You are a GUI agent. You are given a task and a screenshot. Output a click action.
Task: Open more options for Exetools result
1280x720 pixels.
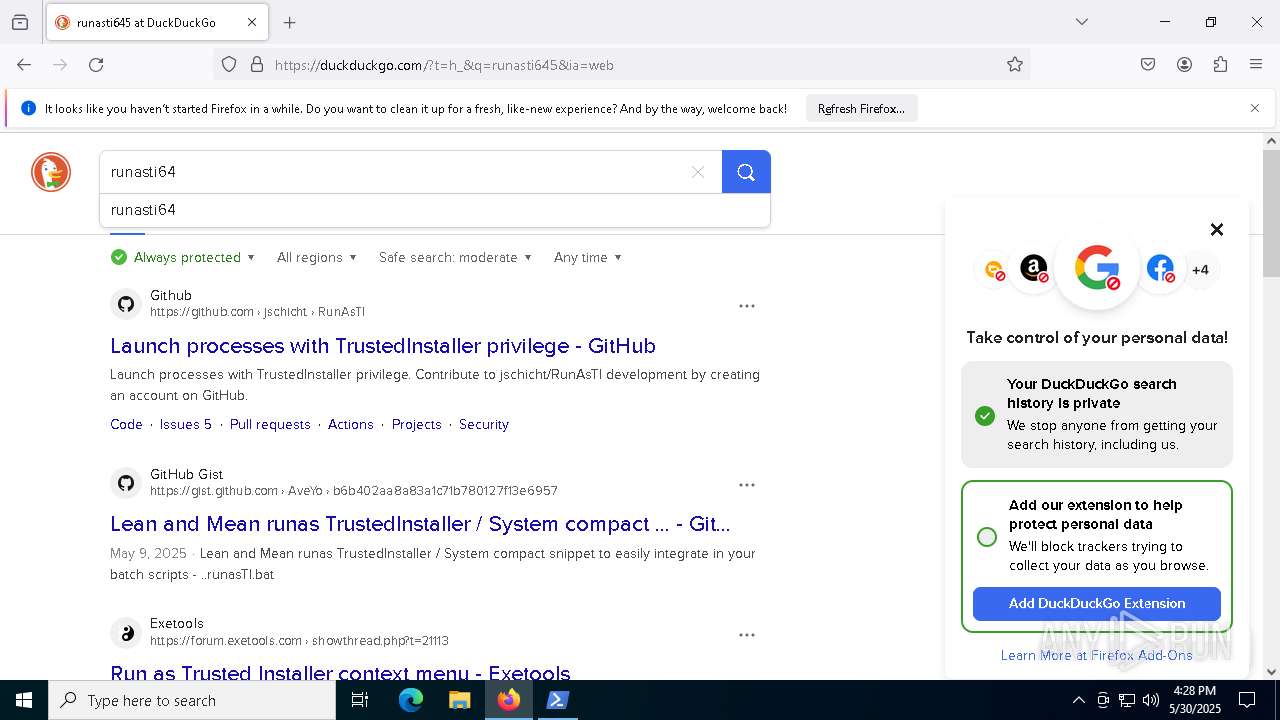pos(747,635)
